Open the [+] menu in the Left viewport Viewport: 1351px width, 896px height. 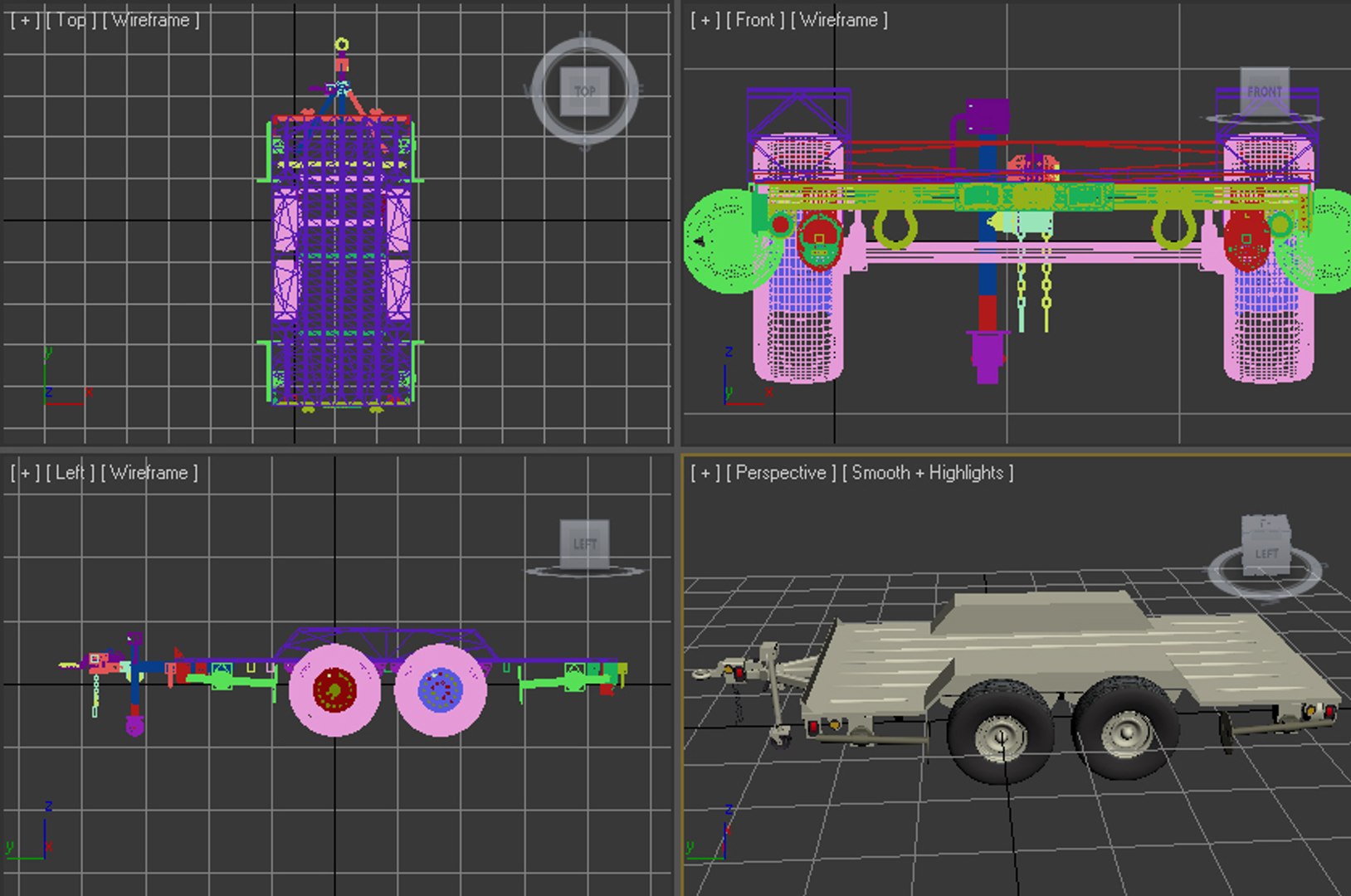[25, 473]
